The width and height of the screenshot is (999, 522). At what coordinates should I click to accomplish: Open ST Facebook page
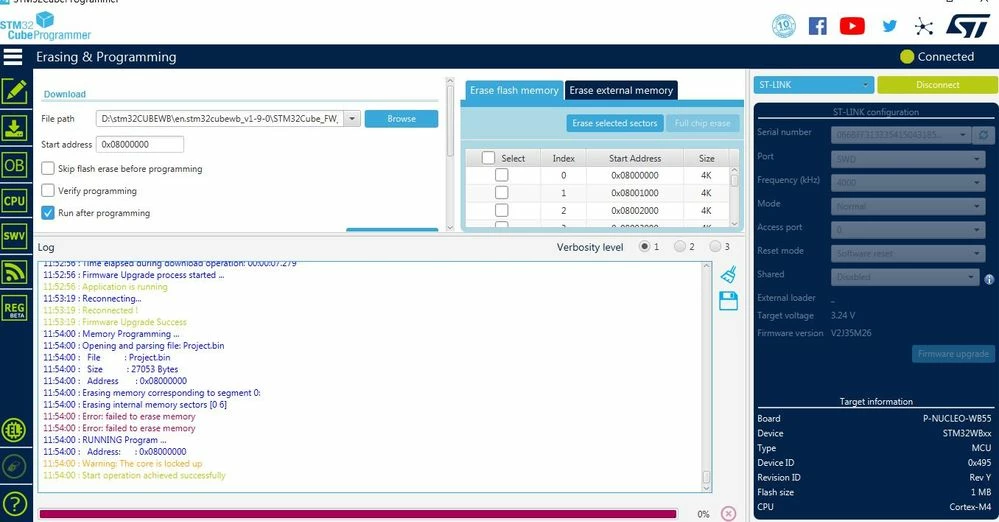(x=817, y=26)
